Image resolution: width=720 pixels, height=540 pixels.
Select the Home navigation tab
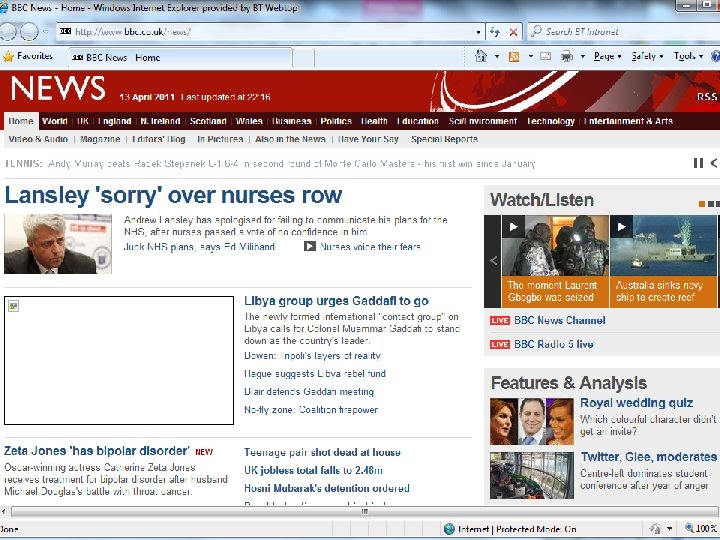tap(21, 121)
